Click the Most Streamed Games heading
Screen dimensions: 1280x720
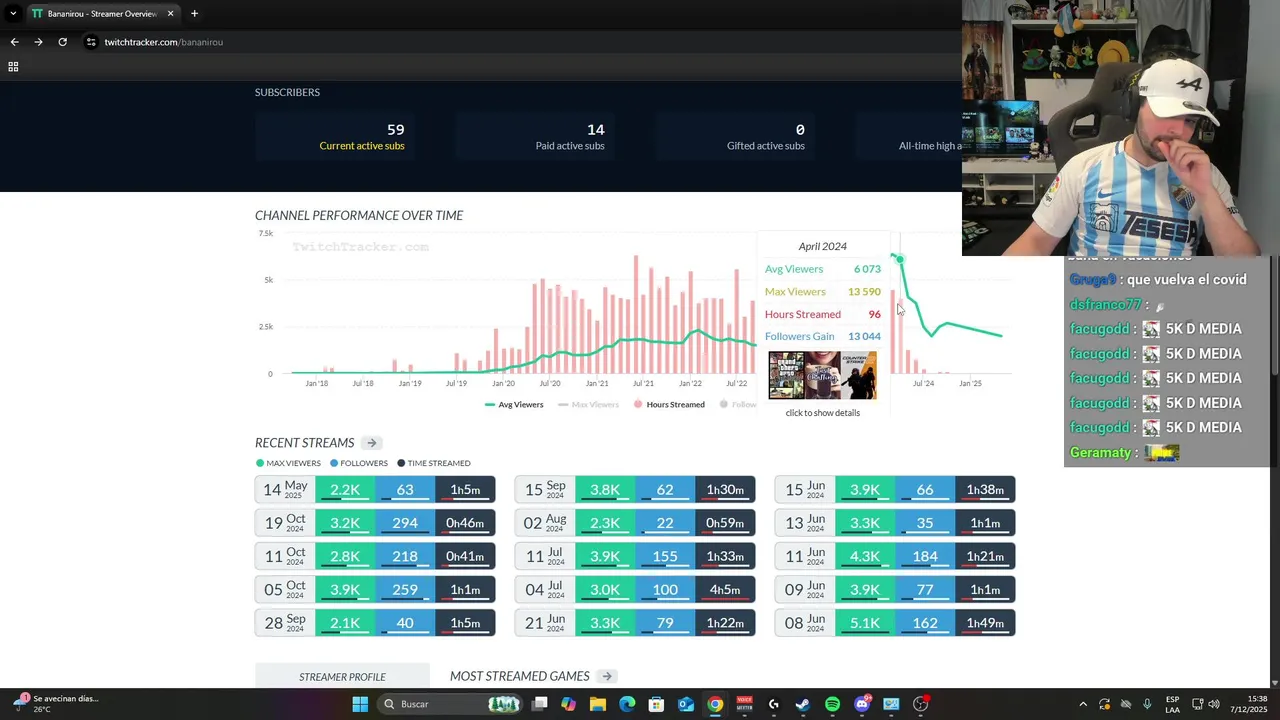(x=519, y=677)
